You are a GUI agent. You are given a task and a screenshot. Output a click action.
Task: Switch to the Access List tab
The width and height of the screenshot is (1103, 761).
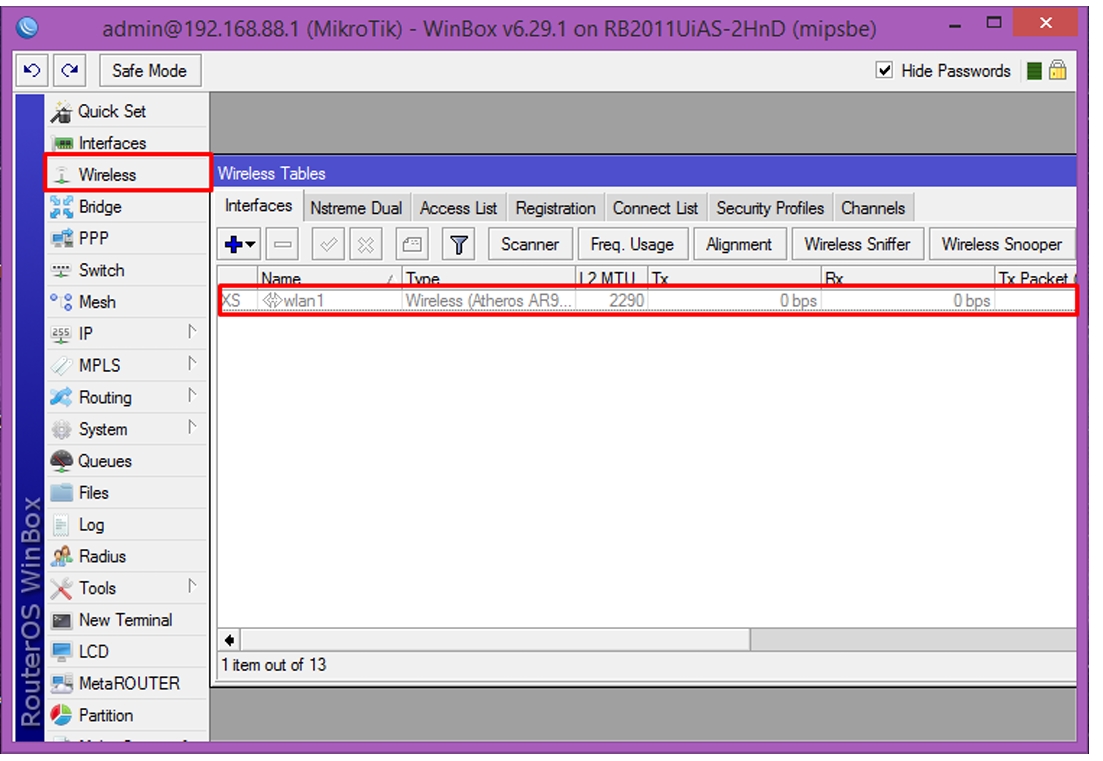(459, 208)
